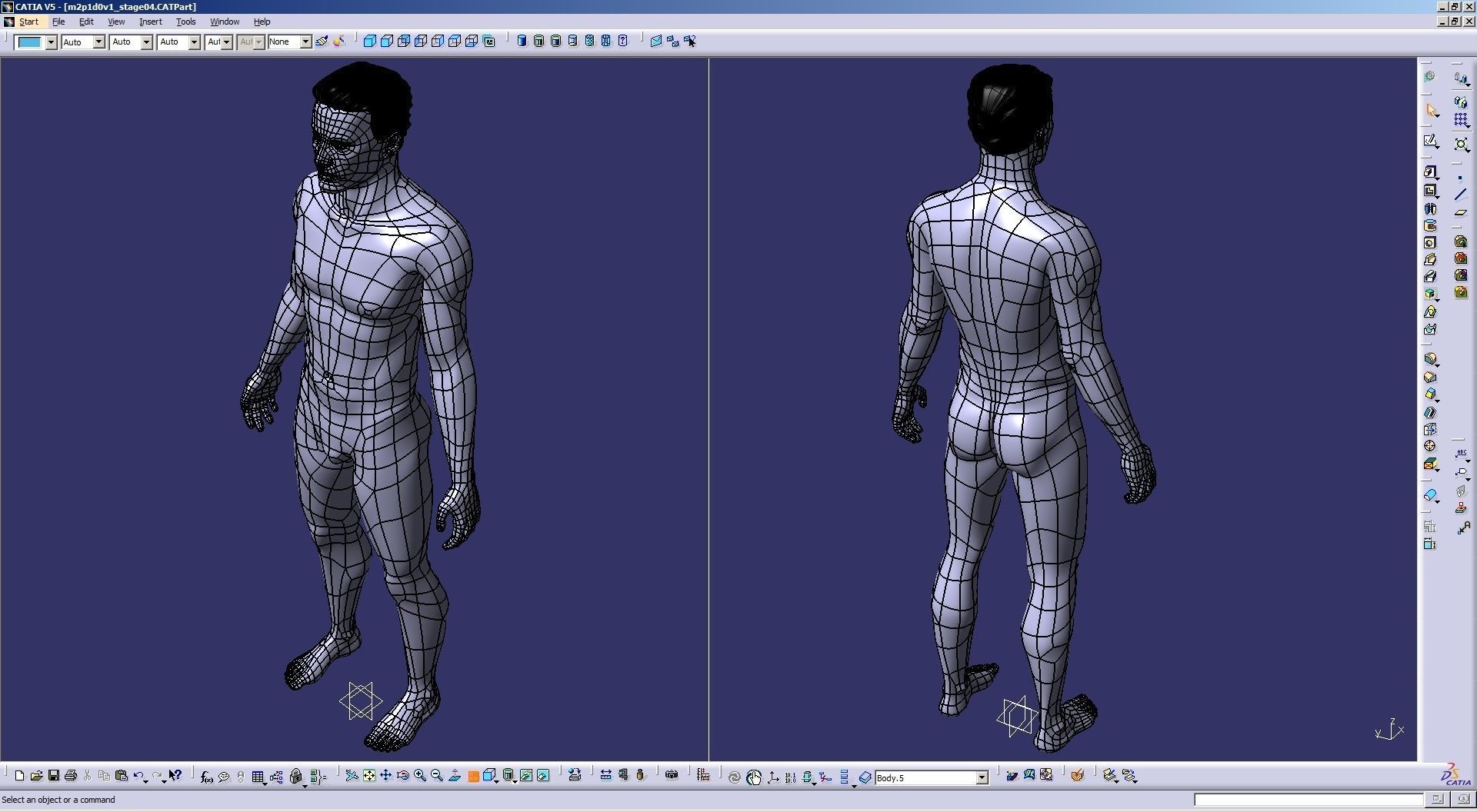Open the None layer dropdown
Screen dimensions: 1477x812
(305, 42)
